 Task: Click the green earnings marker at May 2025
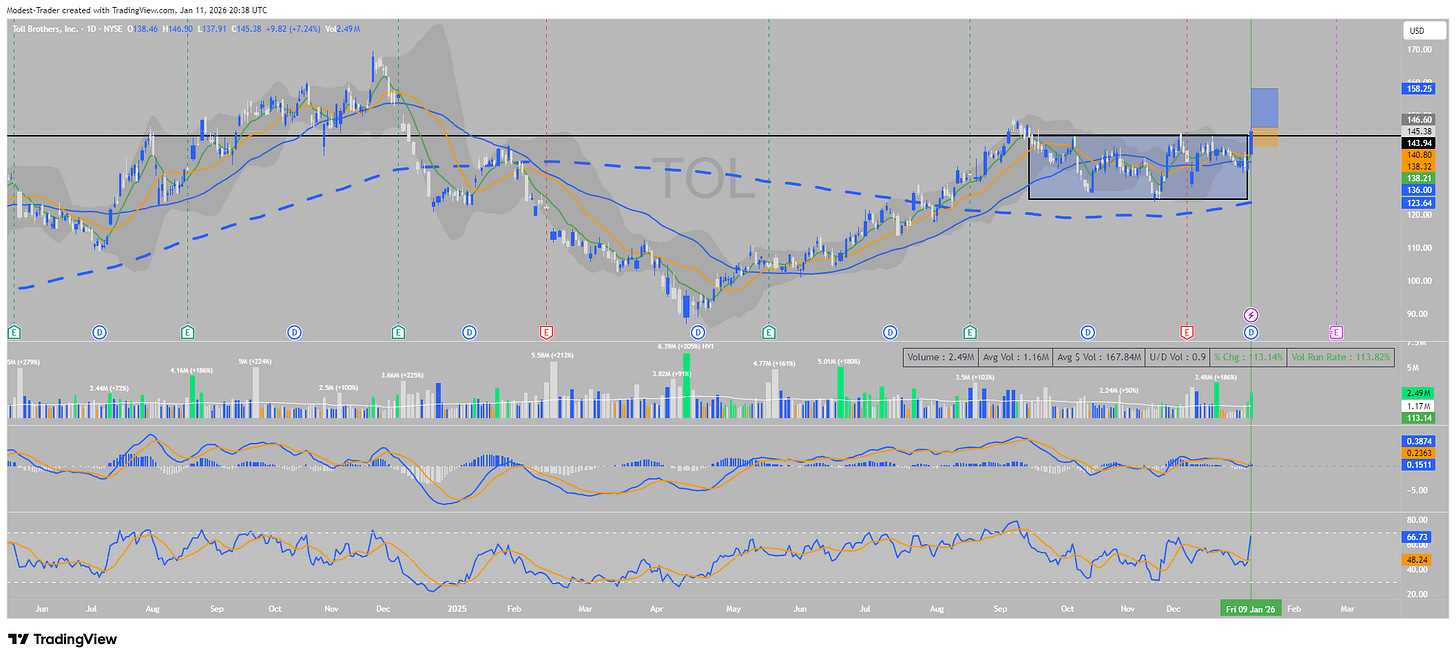768,331
